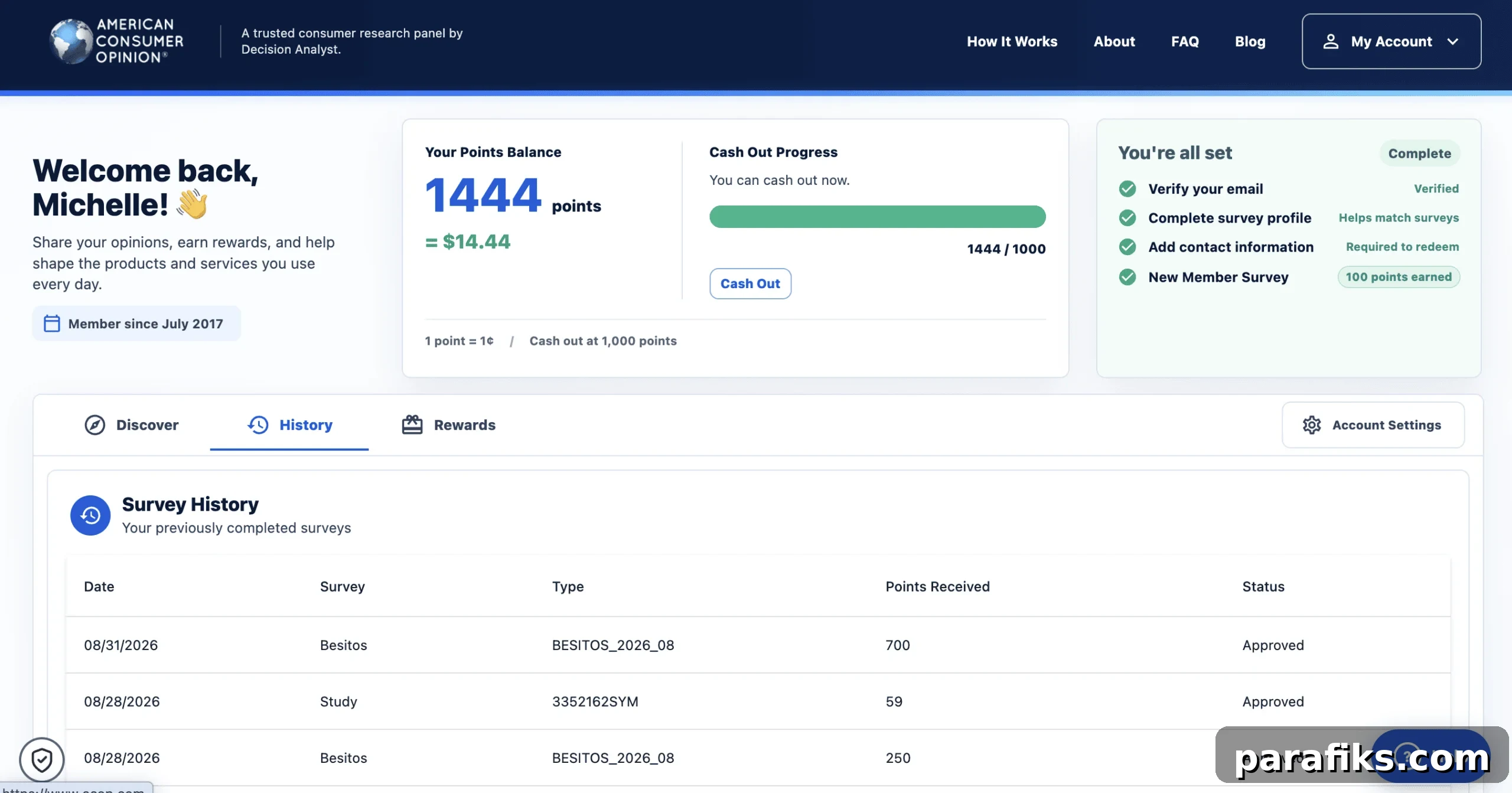Click the Besitos survey dated 08/31/2026
1512x793 pixels.
(x=344, y=645)
